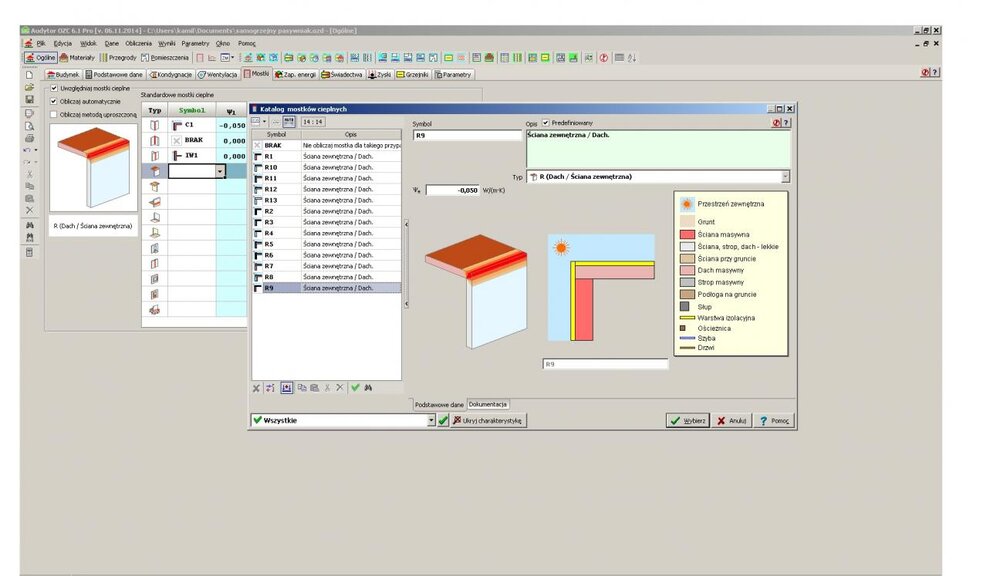Image resolution: width=1000 pixels, height=576 pixels.
Task: Expand the Wszystkie filter dropdown
Action: (432, 421)
